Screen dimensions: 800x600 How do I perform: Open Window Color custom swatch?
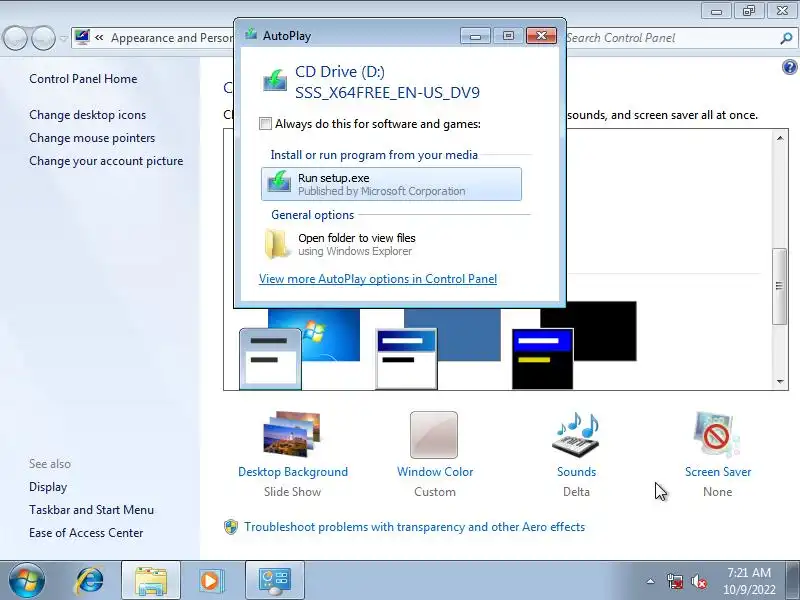click(x=434, y=435)
